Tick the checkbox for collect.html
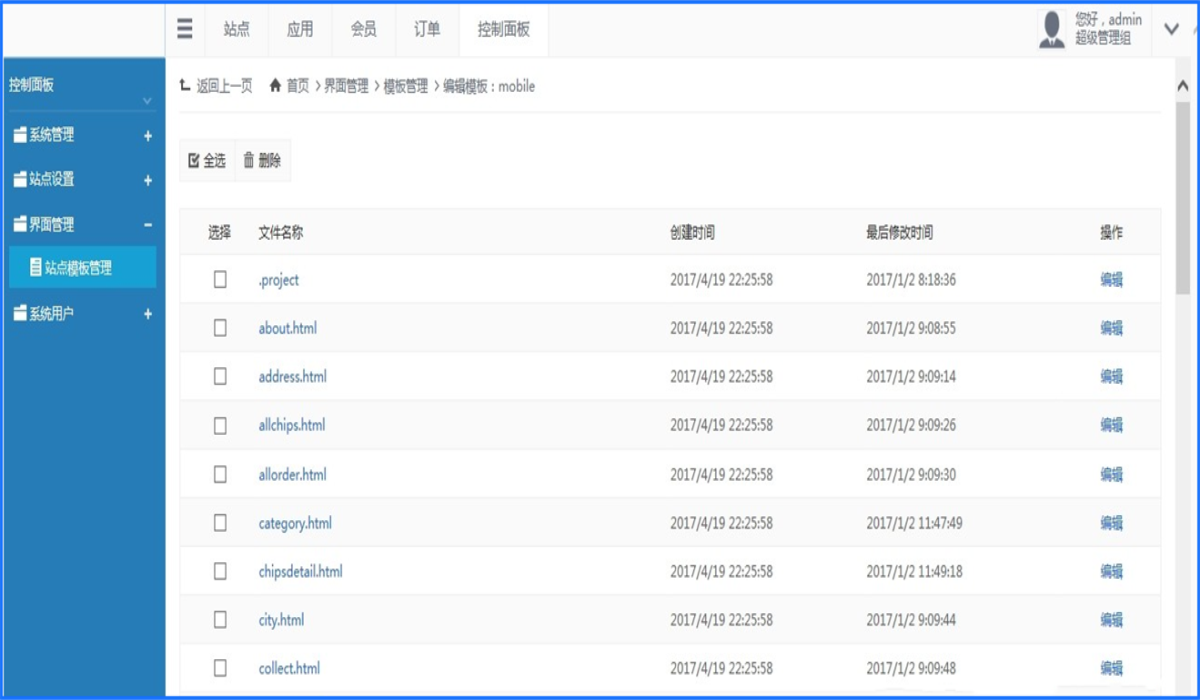The image size is (1200, 700). click(220, 668)
